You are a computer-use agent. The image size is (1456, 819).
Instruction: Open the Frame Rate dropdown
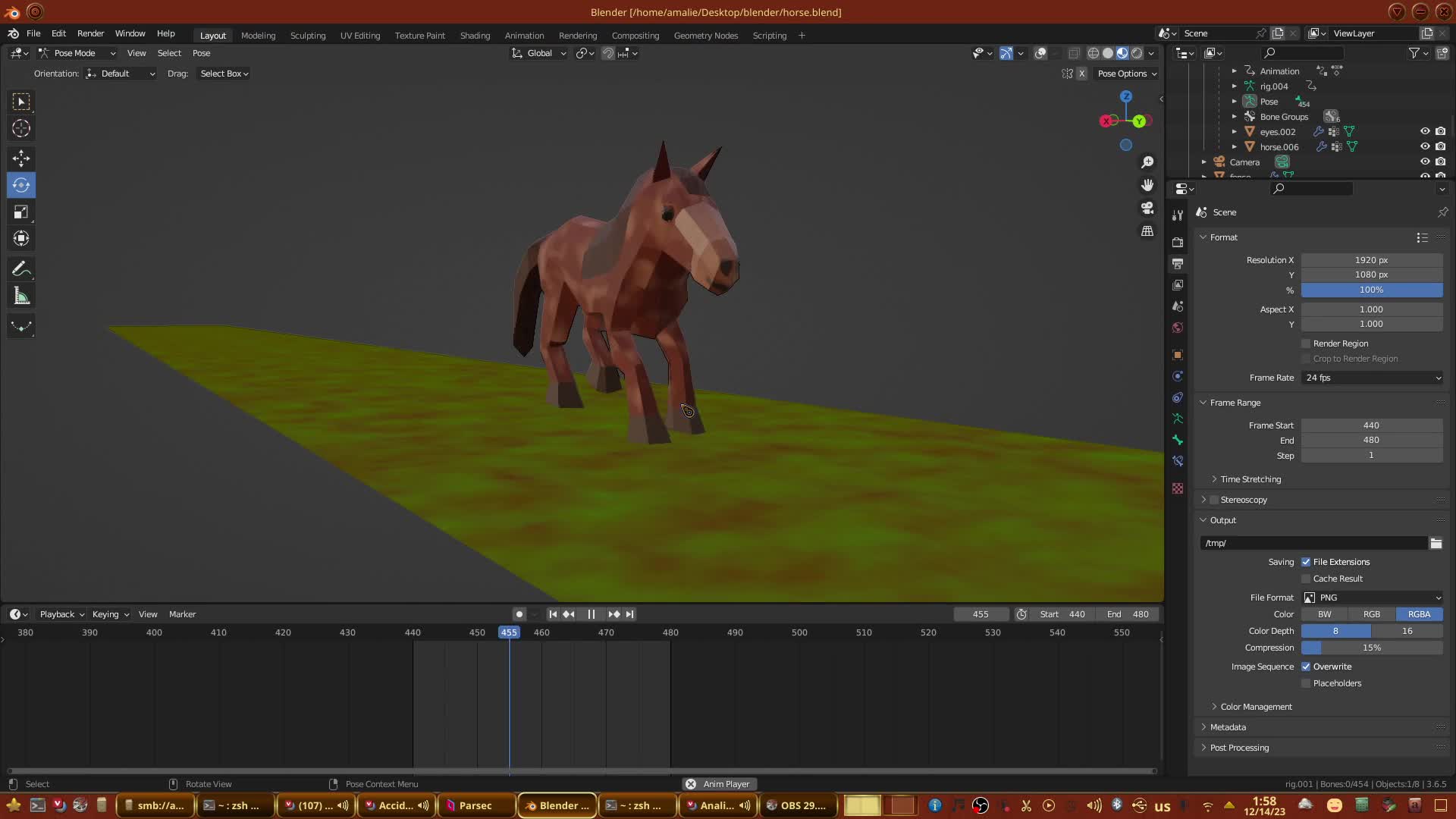(x=1371, y=378)
